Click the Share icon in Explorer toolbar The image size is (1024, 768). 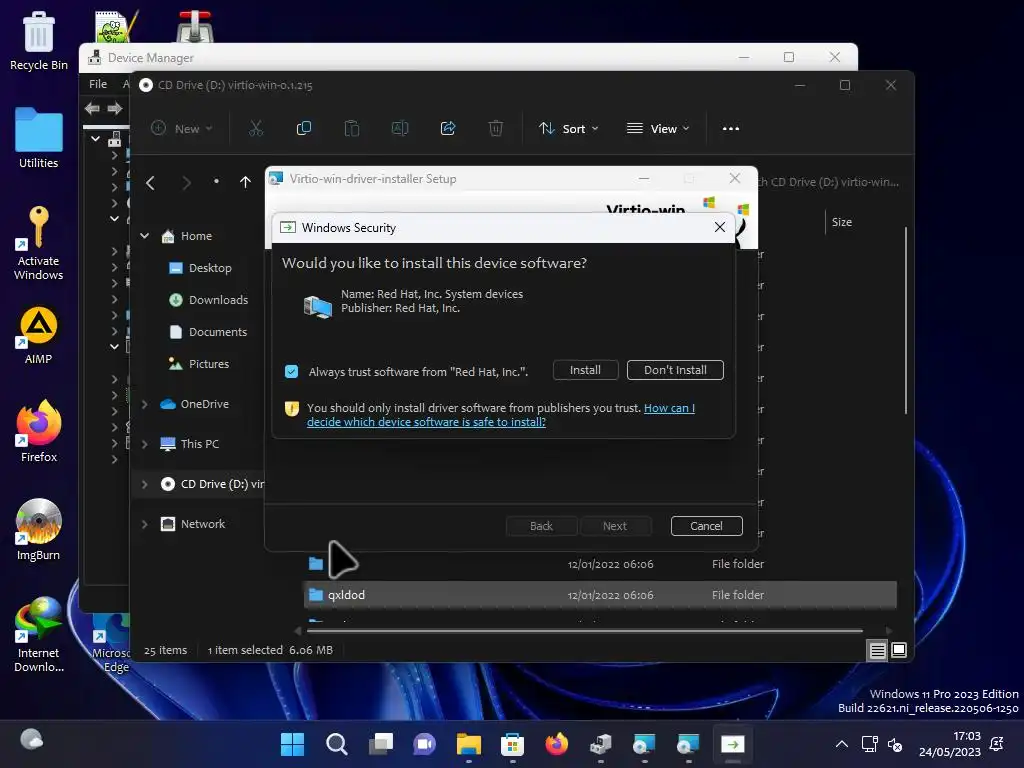click(x=448, y=129)
